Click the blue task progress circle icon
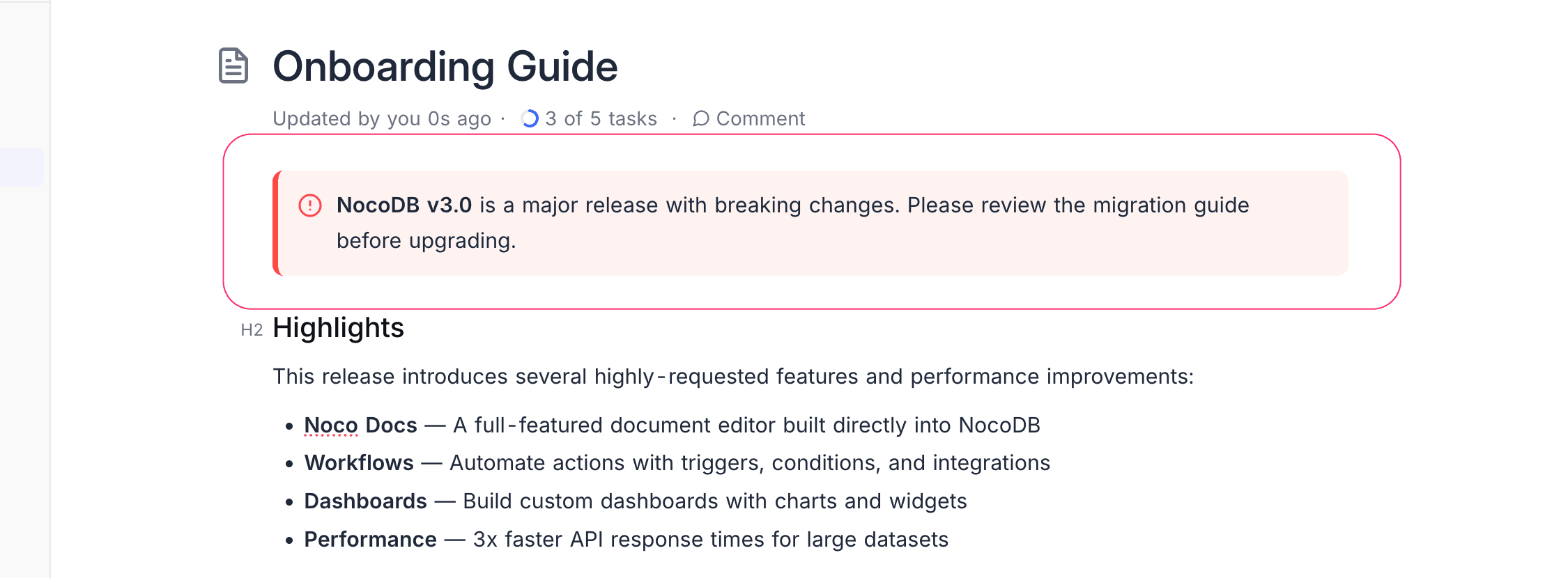This screenshot has width=1568, height=578. click(530, 119)
